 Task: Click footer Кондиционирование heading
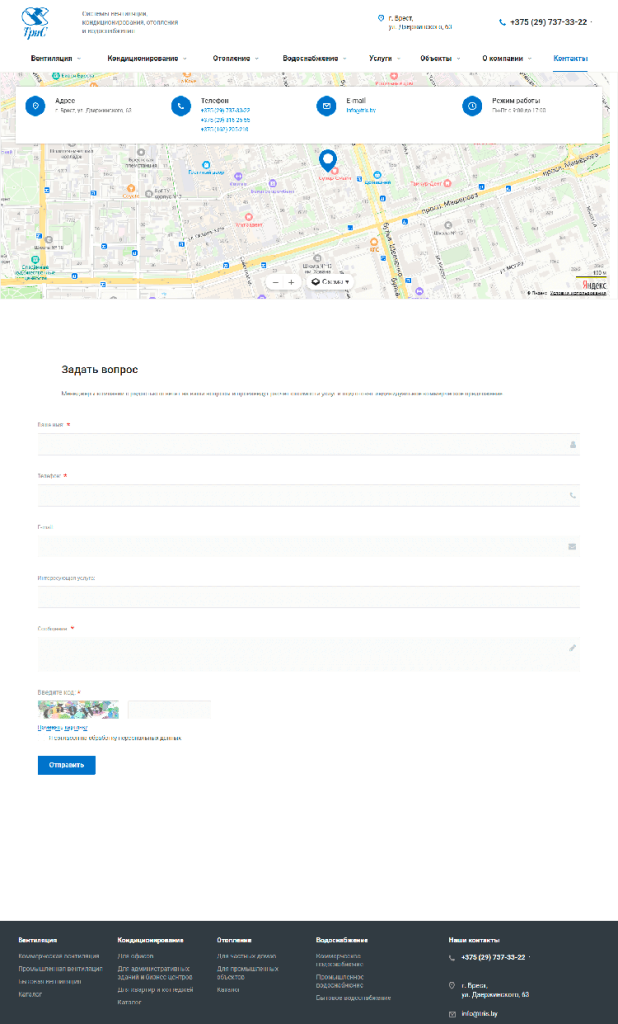pos(150,940)
